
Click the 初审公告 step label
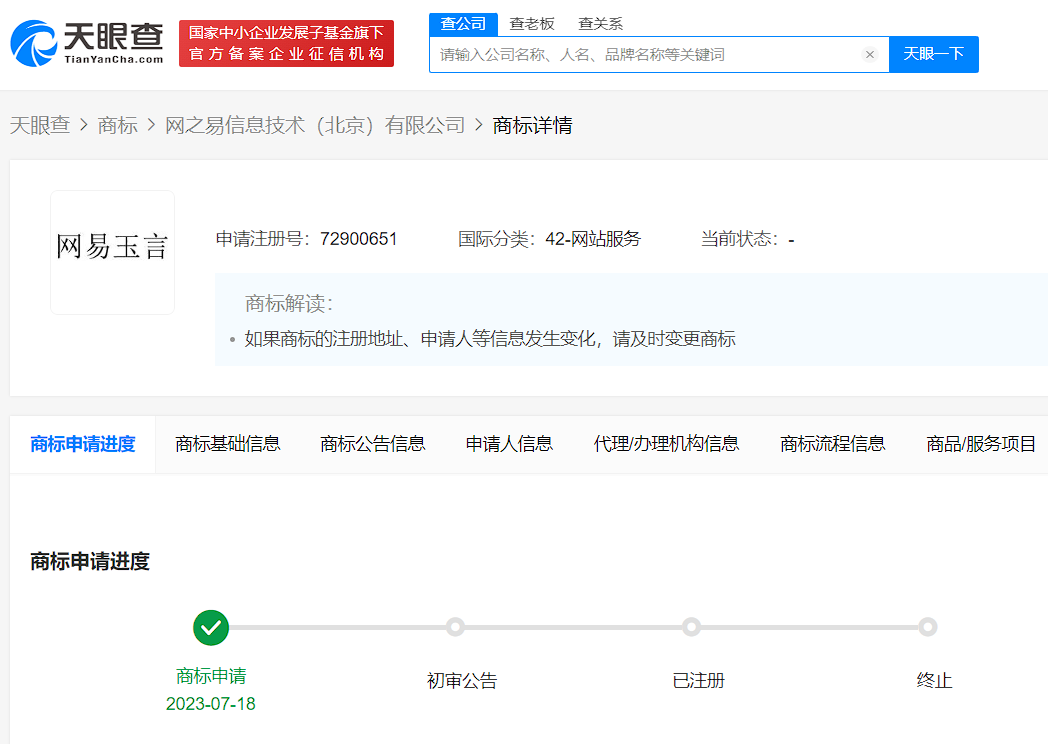point(462,680)
